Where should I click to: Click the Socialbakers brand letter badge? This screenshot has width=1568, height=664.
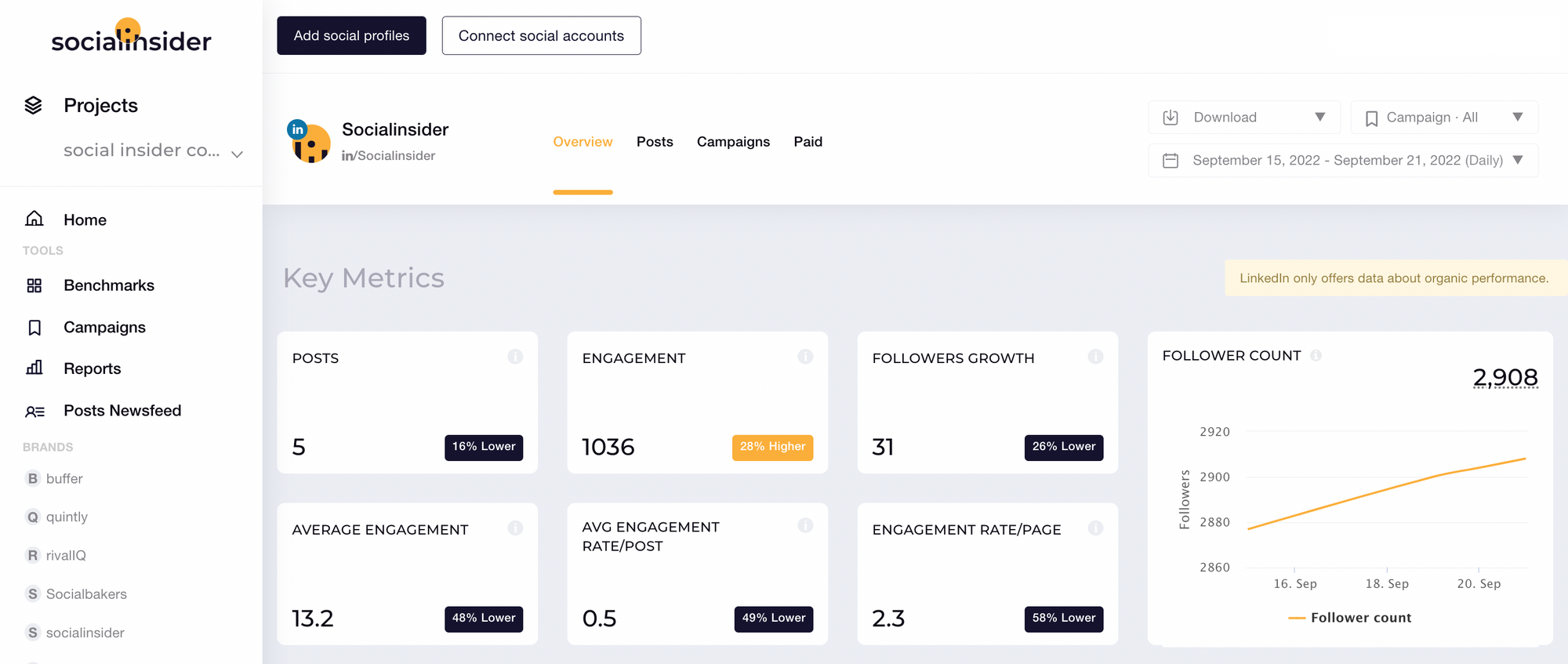click(x=33, y=593)
